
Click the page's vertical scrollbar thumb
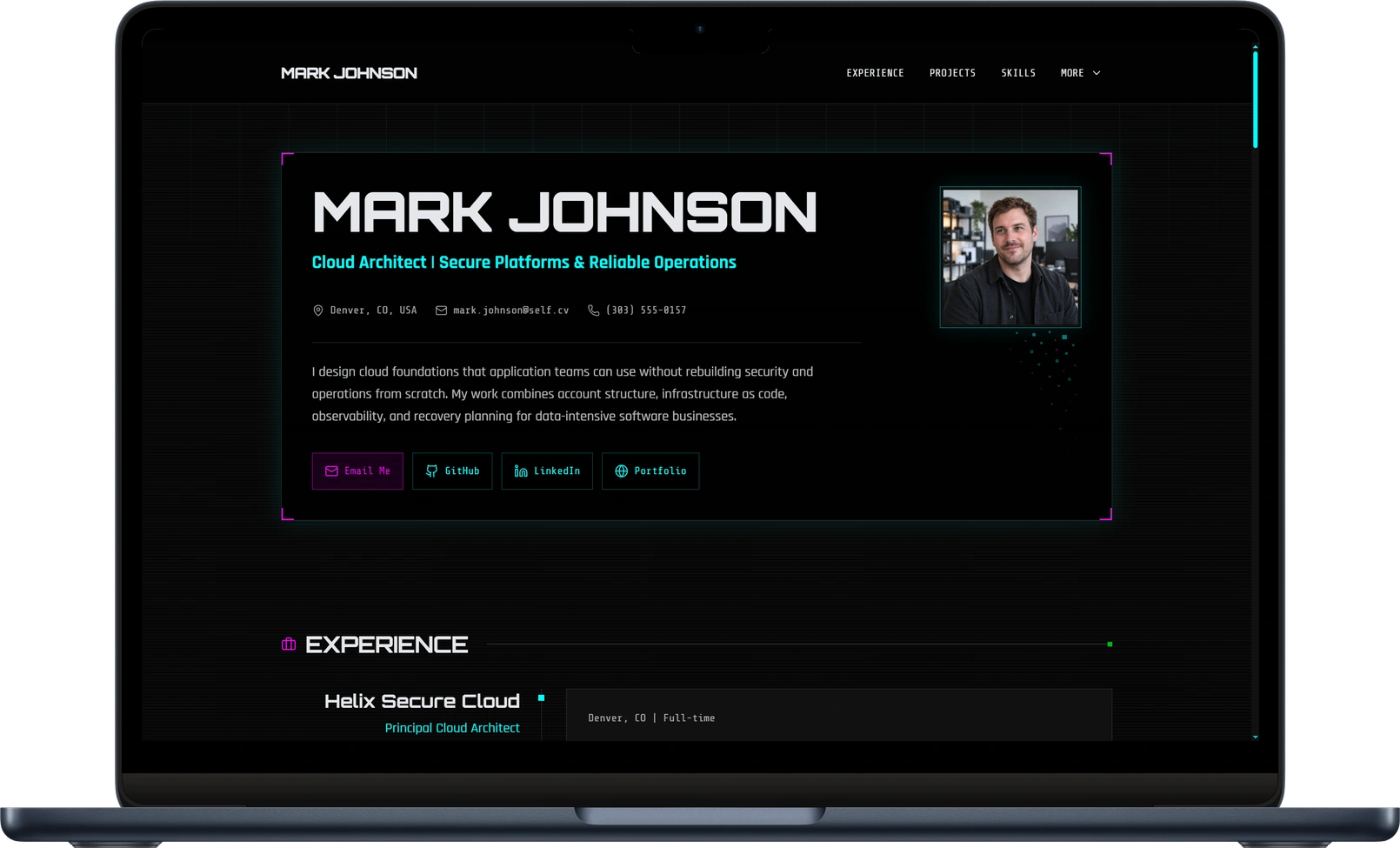(1256, 99)
